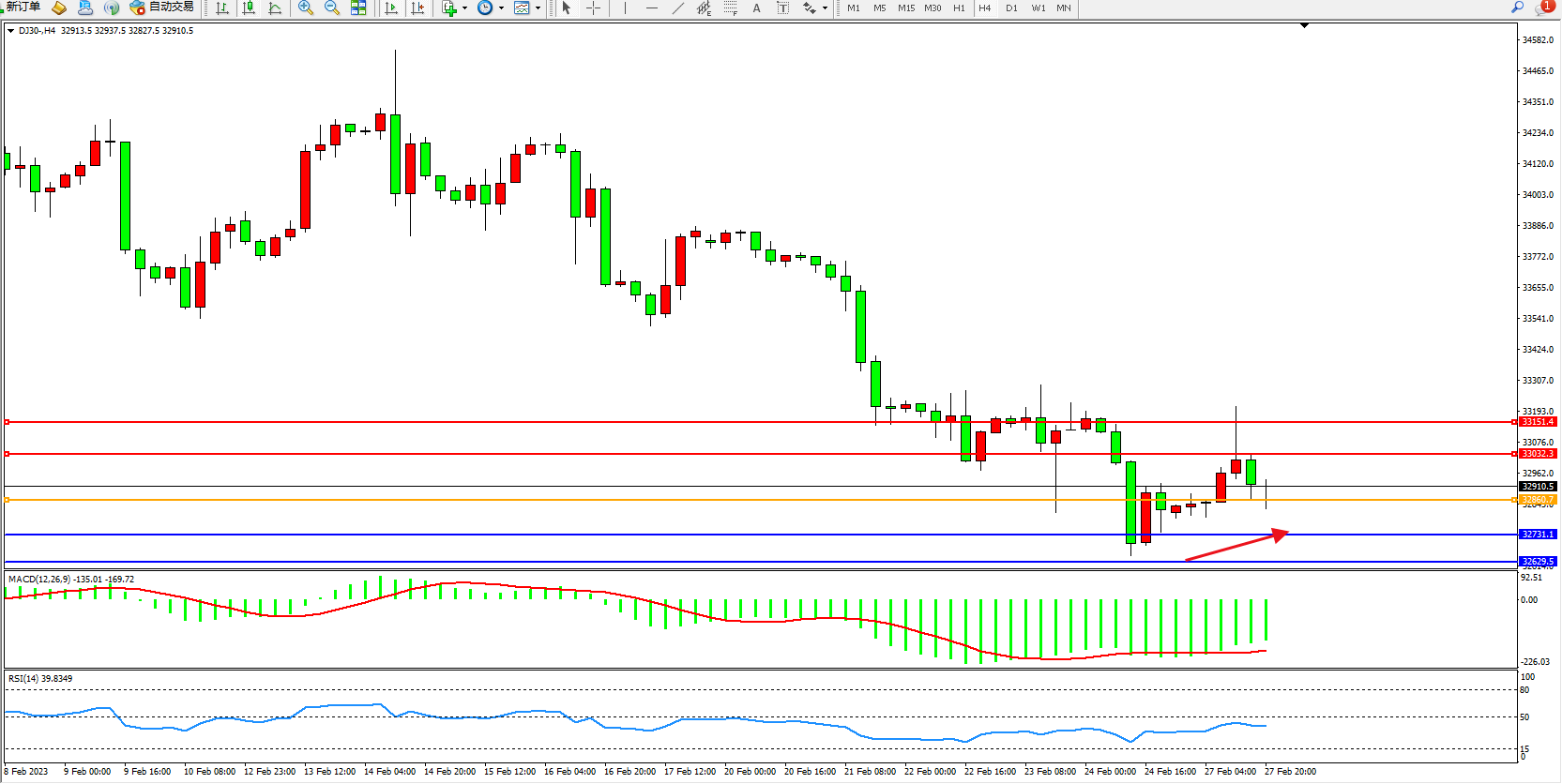Select the crosshair cursor tool

593,8
